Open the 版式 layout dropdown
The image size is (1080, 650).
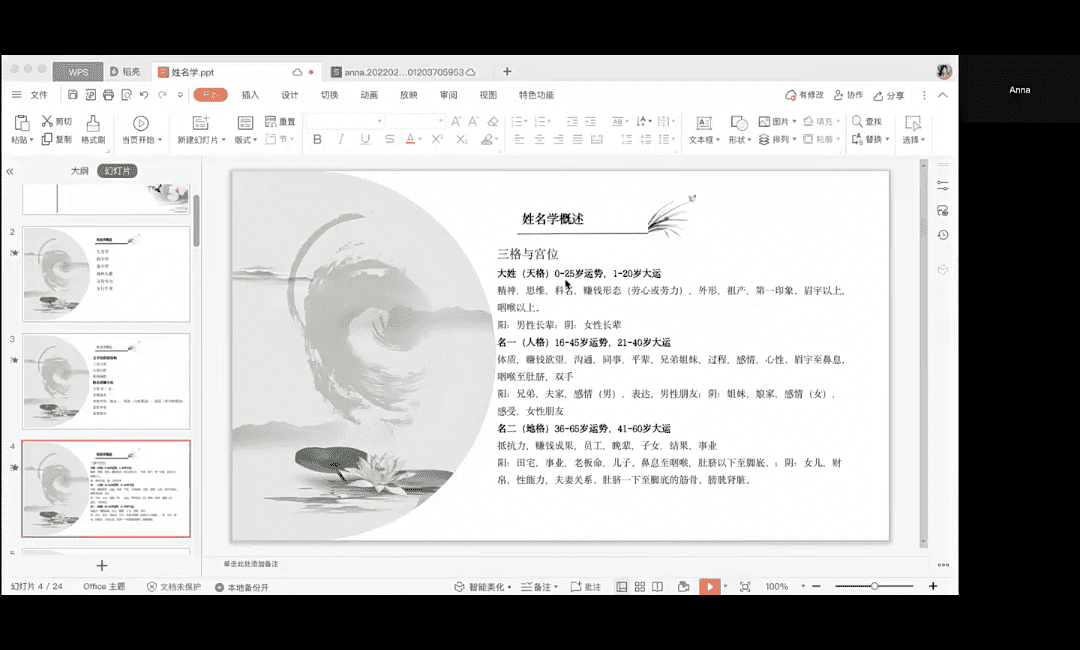(245, 140)
